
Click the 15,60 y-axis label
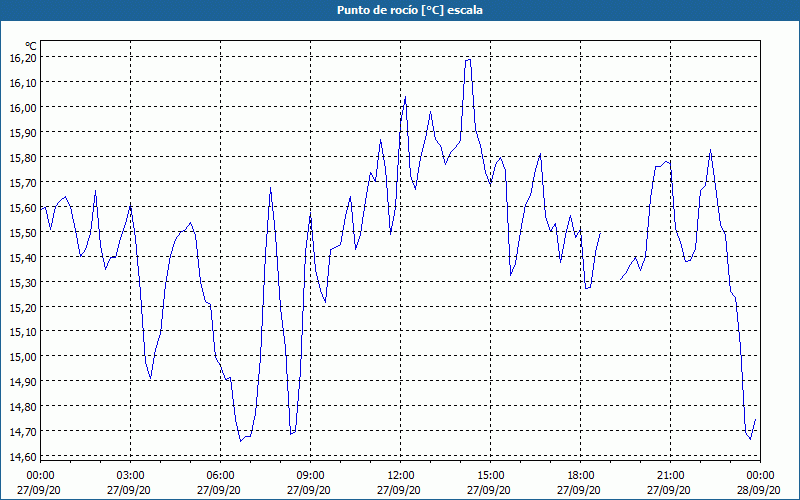tap(23, 208)
